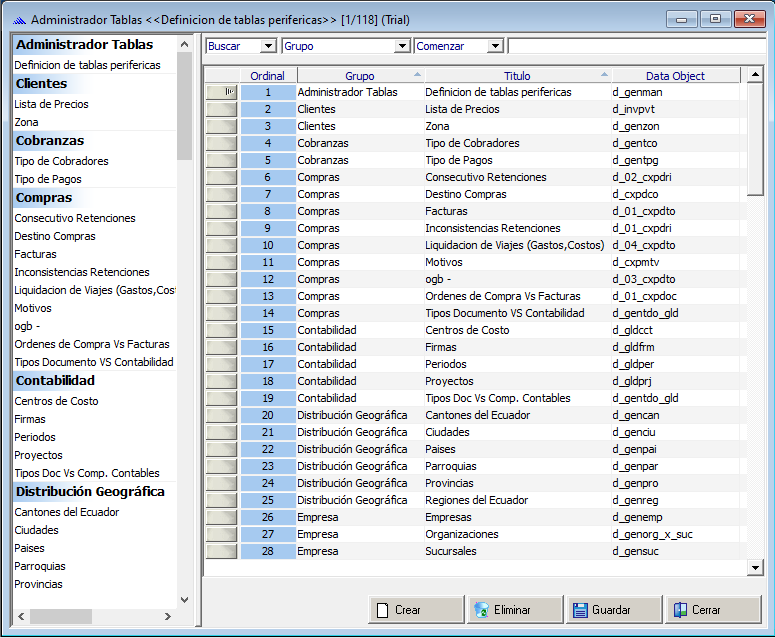Select Cantones del Ecuador in the sidebar
Image resolution: width=775 pixels, height=638 pixels.
[66, 512]
